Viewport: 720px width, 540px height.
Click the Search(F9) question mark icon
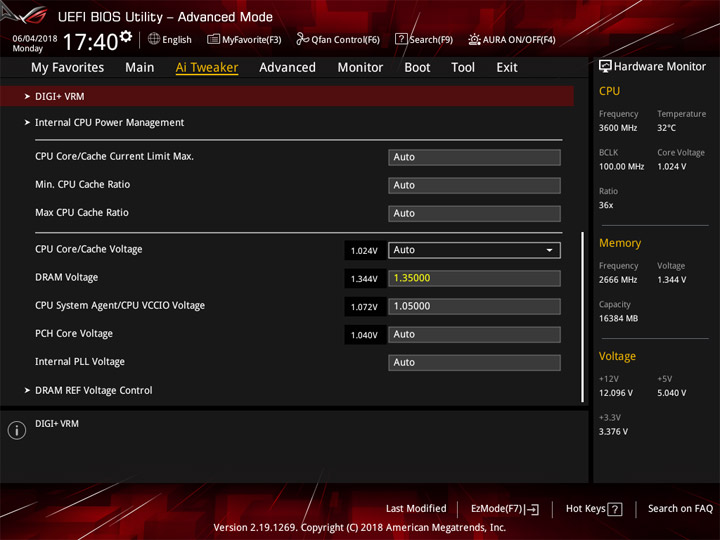(x=401, y=39)
